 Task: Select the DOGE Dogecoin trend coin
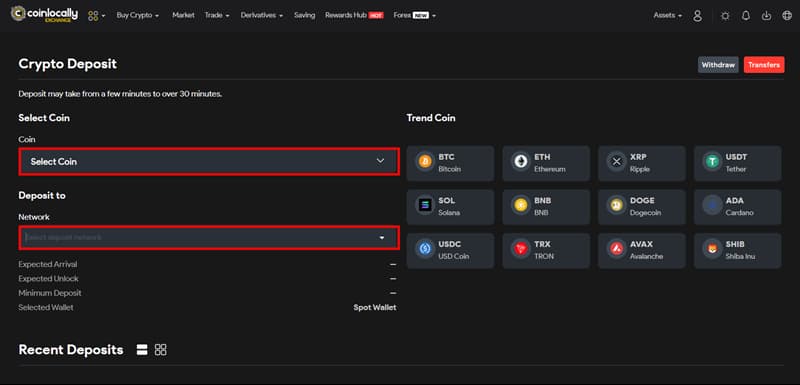pyautogui.click(x=642, y=207)
